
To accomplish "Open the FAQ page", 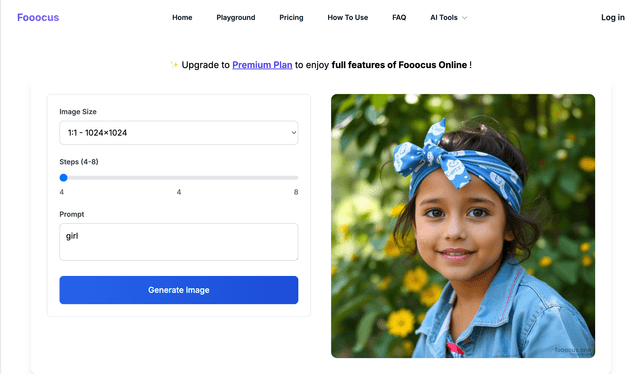I will [399, 18].
